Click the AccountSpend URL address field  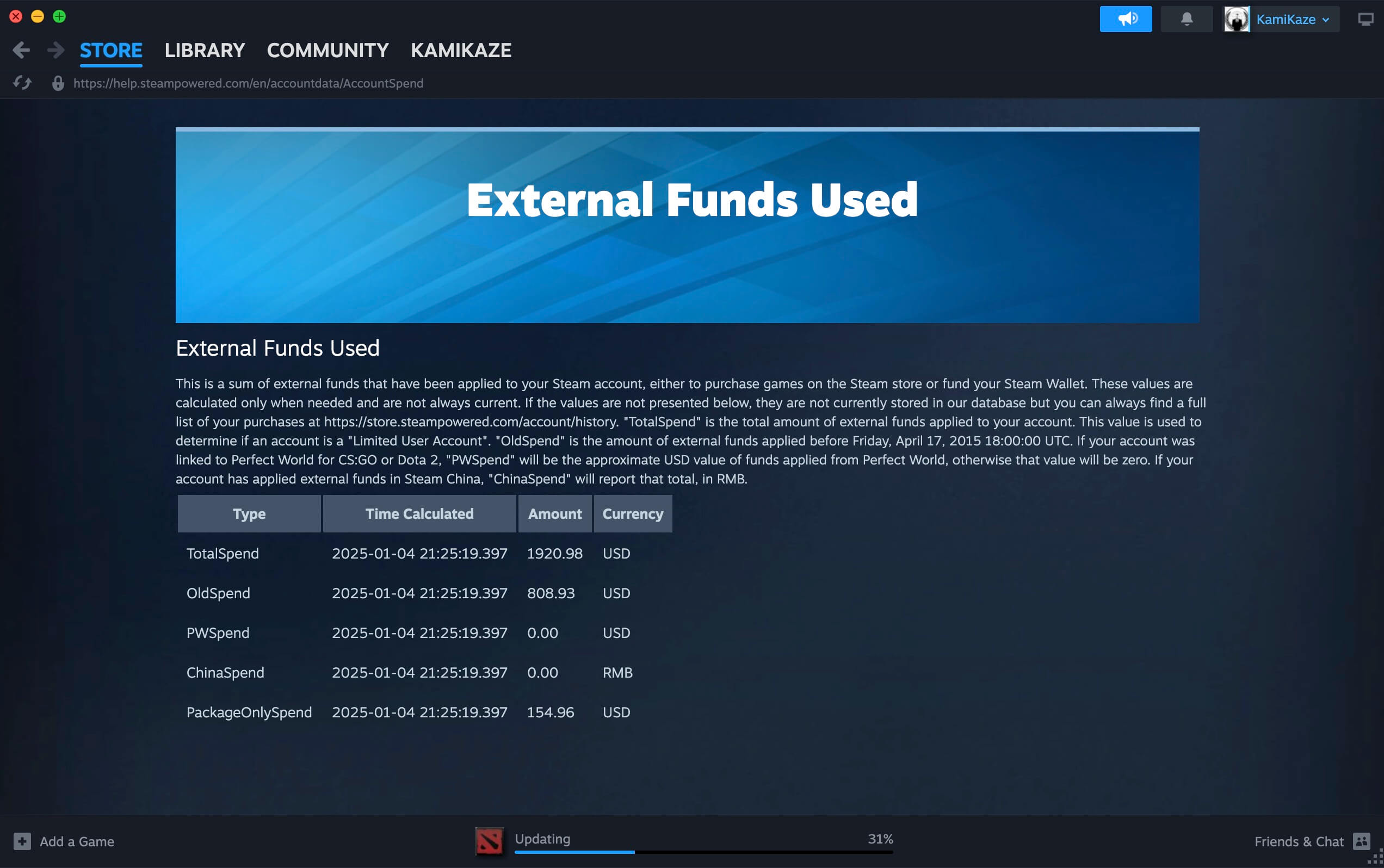pos(248,83)
